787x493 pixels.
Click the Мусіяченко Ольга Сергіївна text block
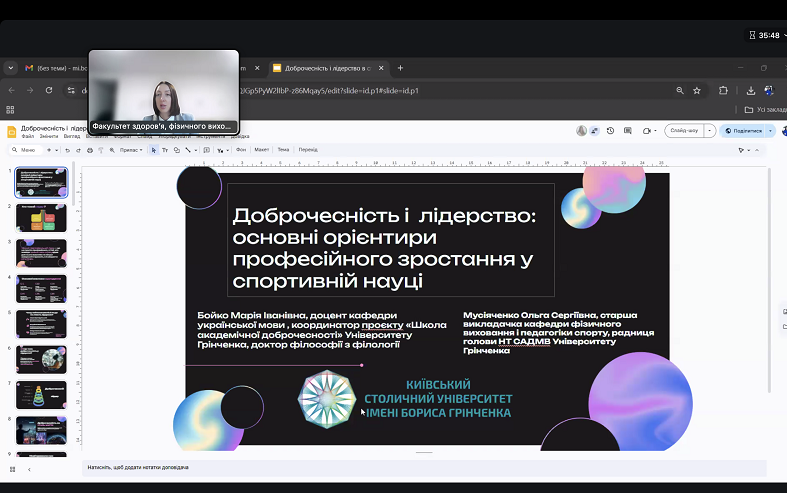click(x=559, y=332)
